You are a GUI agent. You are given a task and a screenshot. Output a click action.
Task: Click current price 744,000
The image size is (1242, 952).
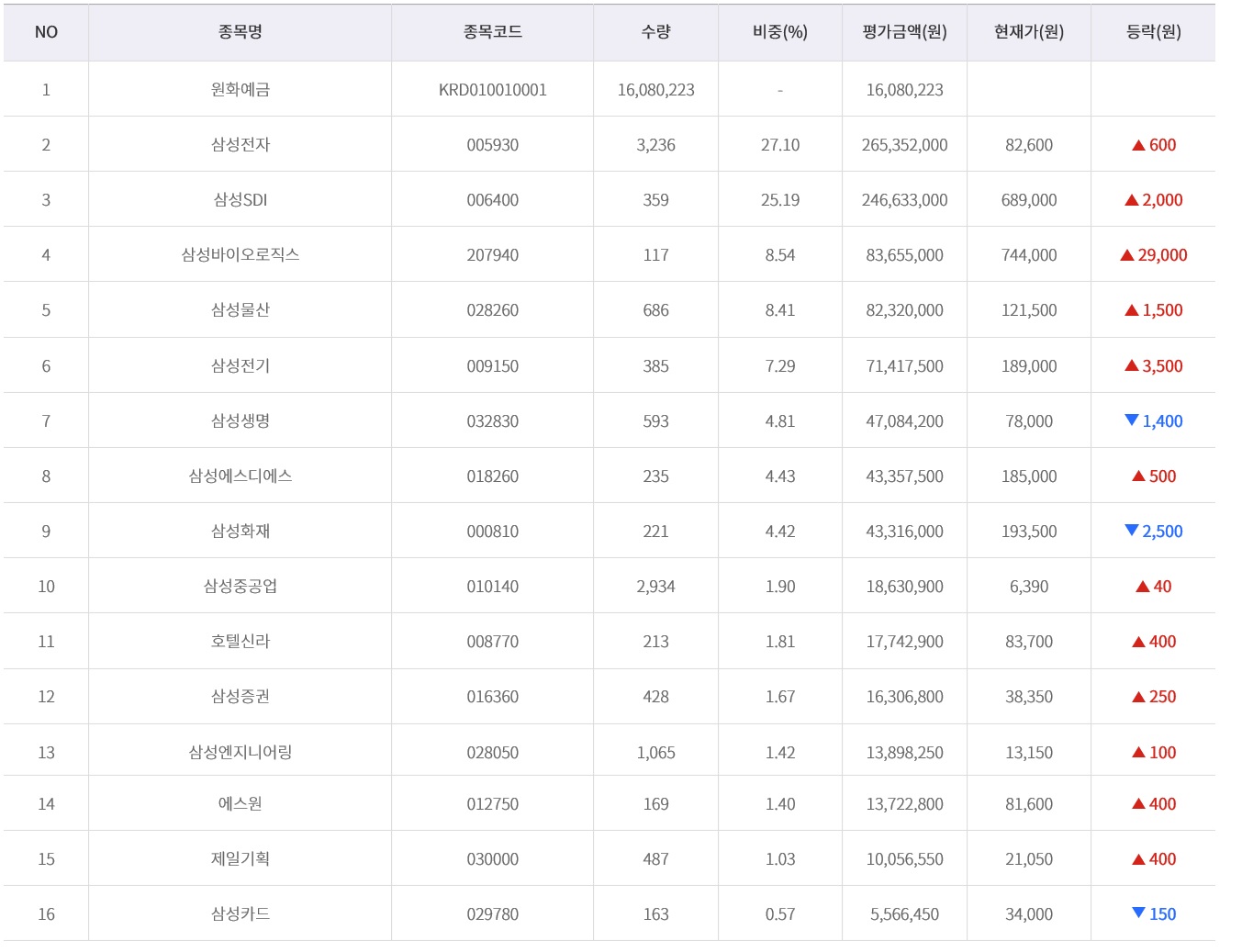pyautogui.click(x=1028, y=255)
